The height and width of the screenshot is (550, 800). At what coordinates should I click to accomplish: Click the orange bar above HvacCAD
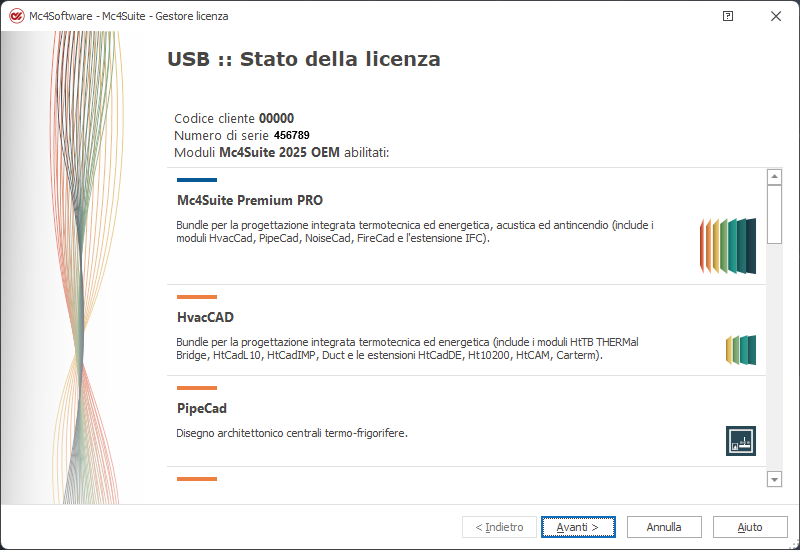[x=197, y=297]
